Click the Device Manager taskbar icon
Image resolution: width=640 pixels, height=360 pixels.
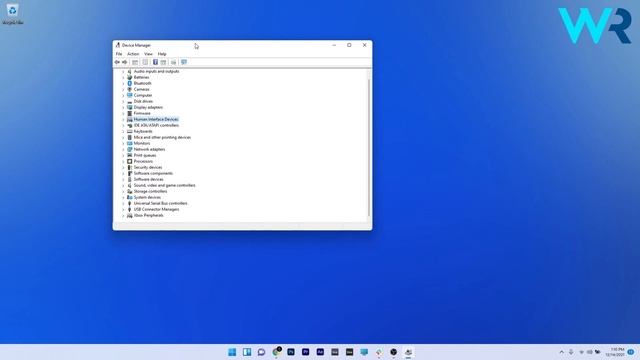(408, 352)
